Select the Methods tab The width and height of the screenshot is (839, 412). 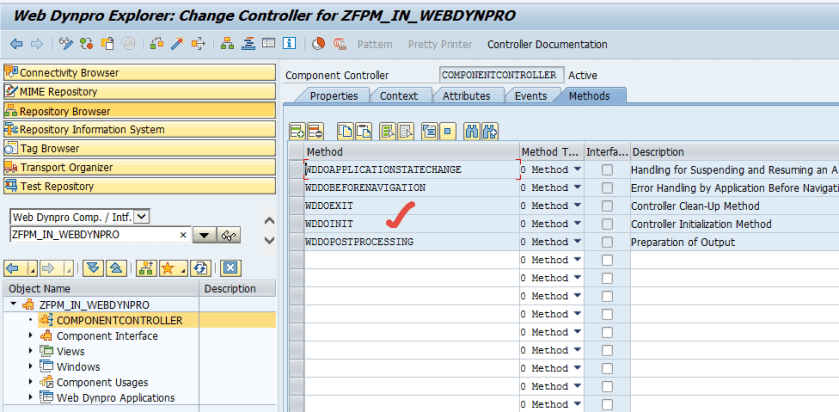coord(589,96)
